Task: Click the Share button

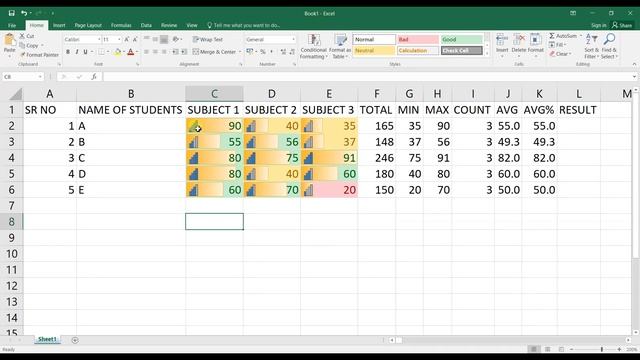Action: [x=622, y=25]
